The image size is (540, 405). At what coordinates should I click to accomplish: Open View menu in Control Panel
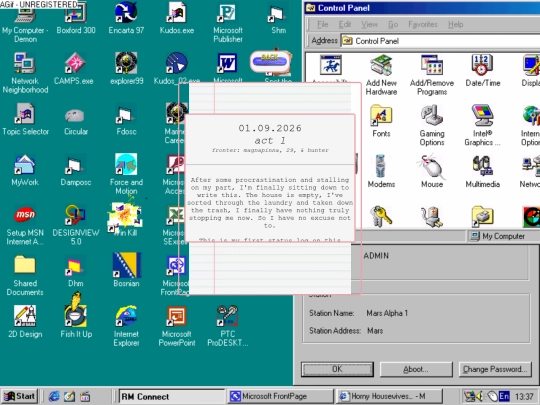[x=369, y=24]
